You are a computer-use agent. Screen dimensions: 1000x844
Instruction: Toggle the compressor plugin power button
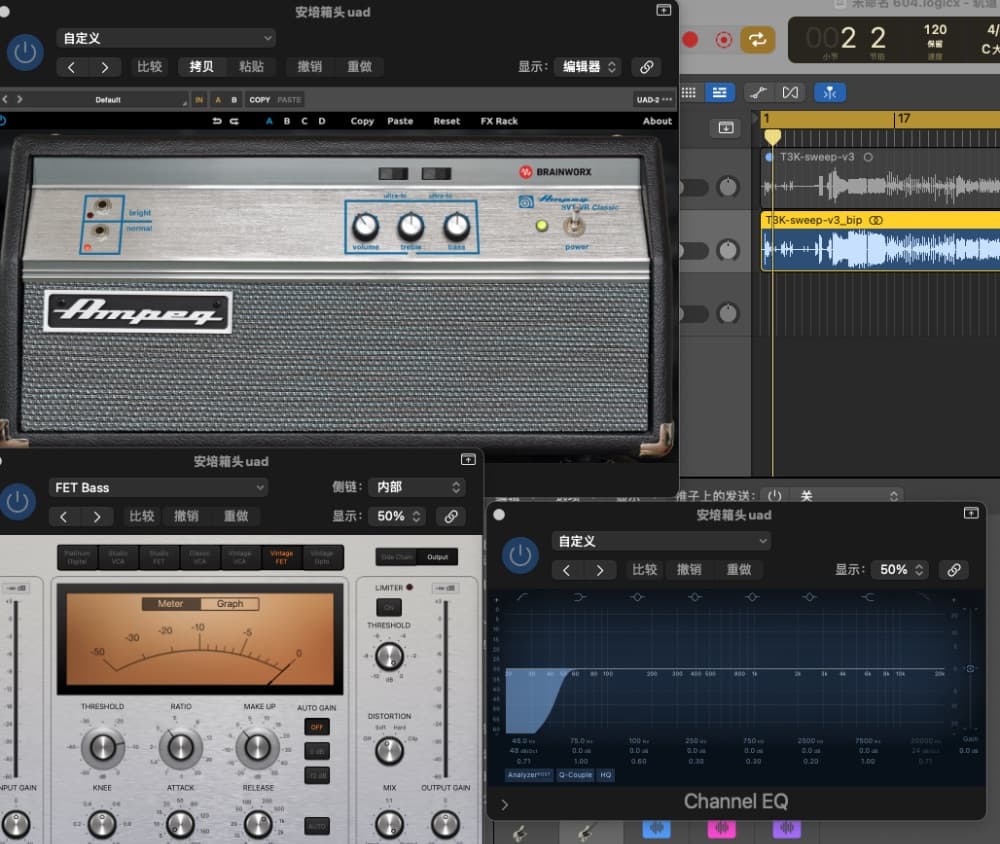click(17, 501)
